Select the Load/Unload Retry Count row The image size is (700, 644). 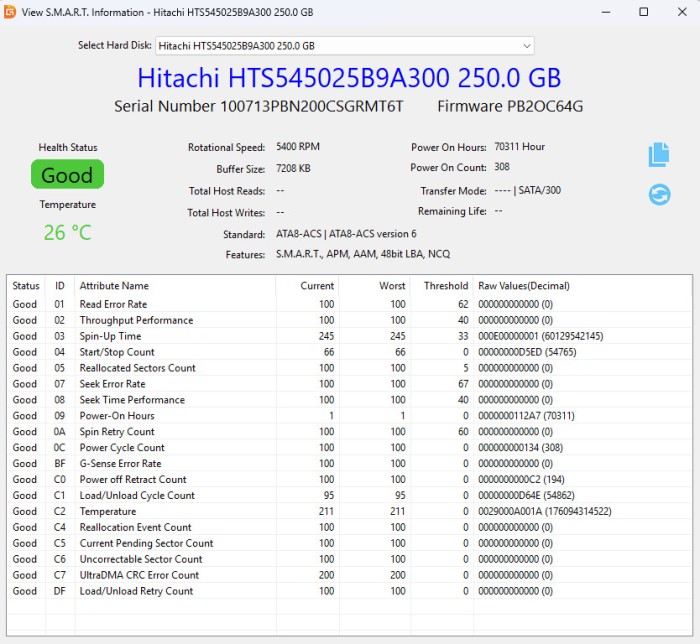coord(350,591)
